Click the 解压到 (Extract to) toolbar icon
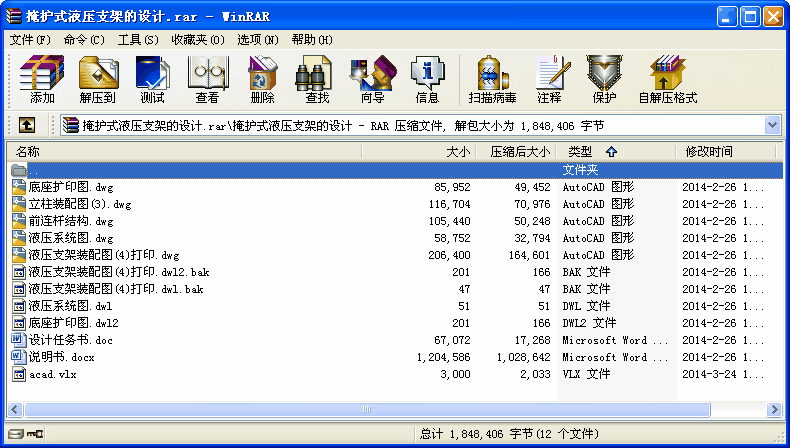 pyautogui.click(x=98, y=79)
